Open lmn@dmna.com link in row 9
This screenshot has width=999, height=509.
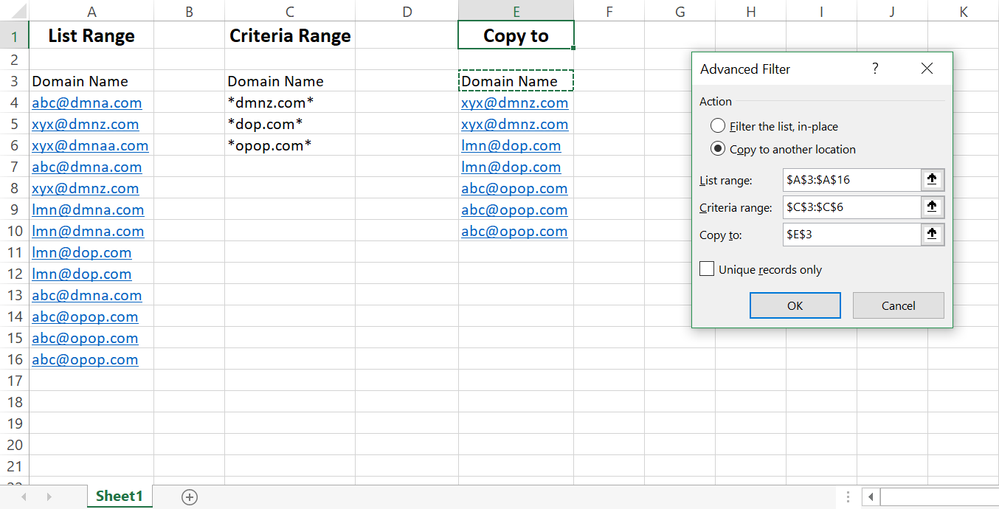tap(88, 210)
